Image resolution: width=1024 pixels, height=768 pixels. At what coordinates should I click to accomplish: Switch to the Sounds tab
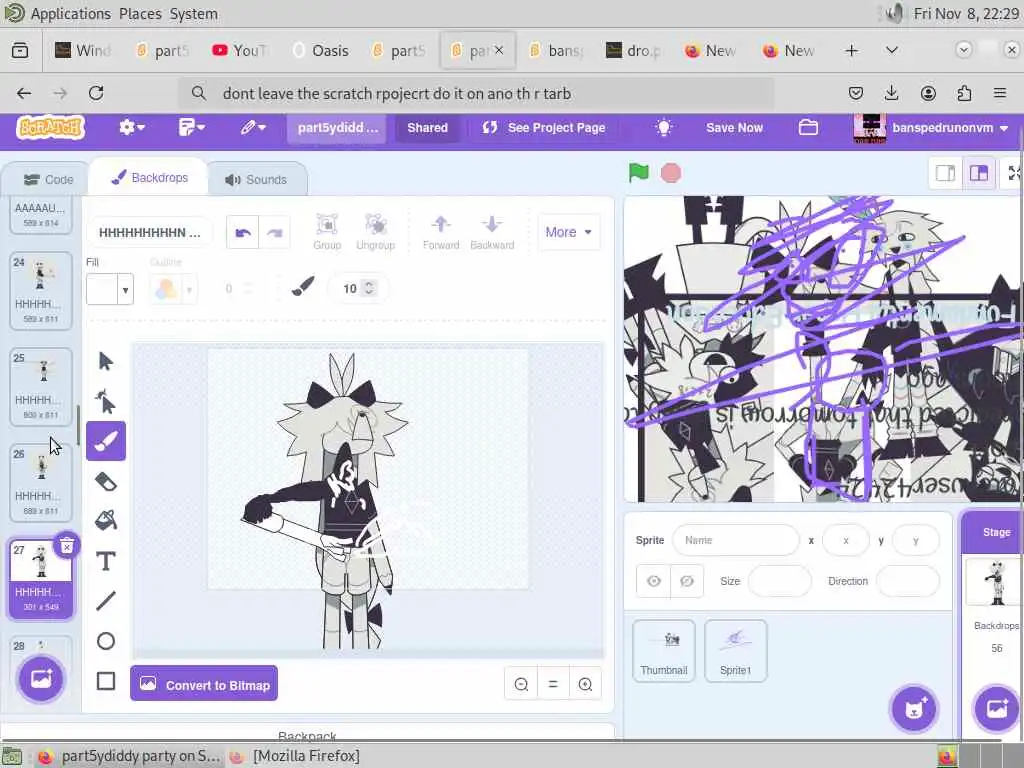click(256, 180)
